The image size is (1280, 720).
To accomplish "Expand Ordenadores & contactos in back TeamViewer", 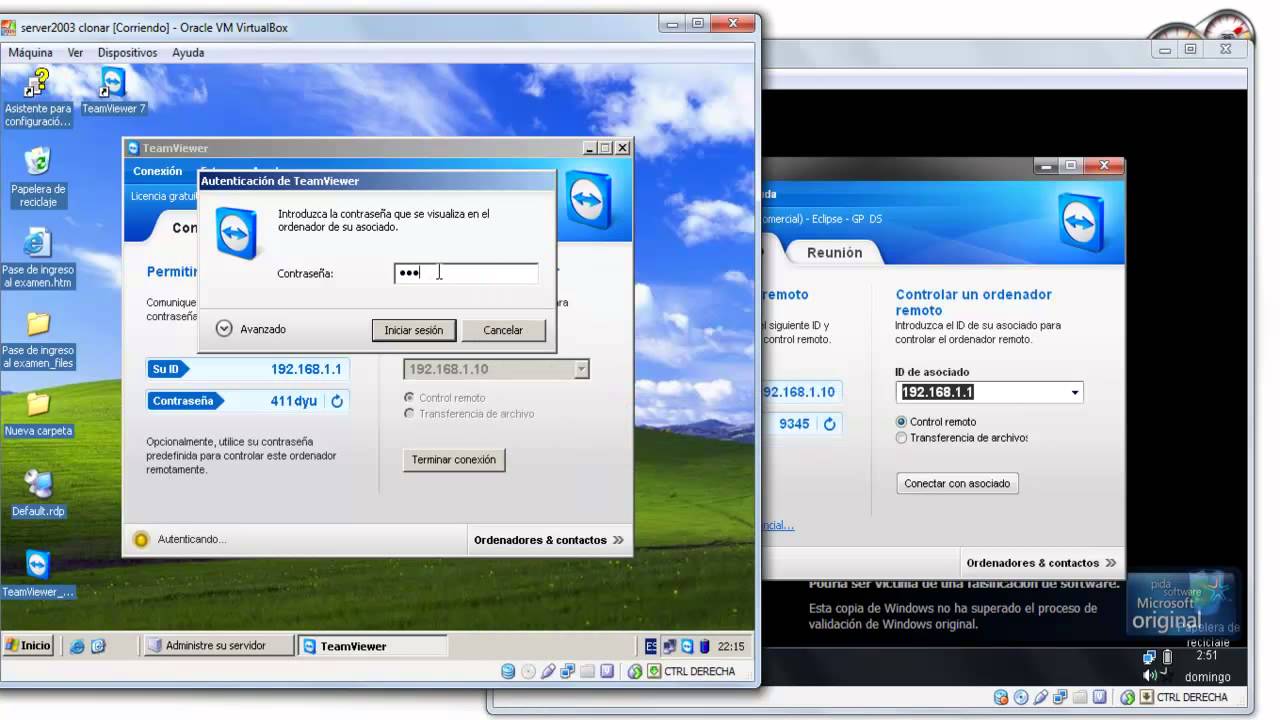I will (x=1041, y=563).
